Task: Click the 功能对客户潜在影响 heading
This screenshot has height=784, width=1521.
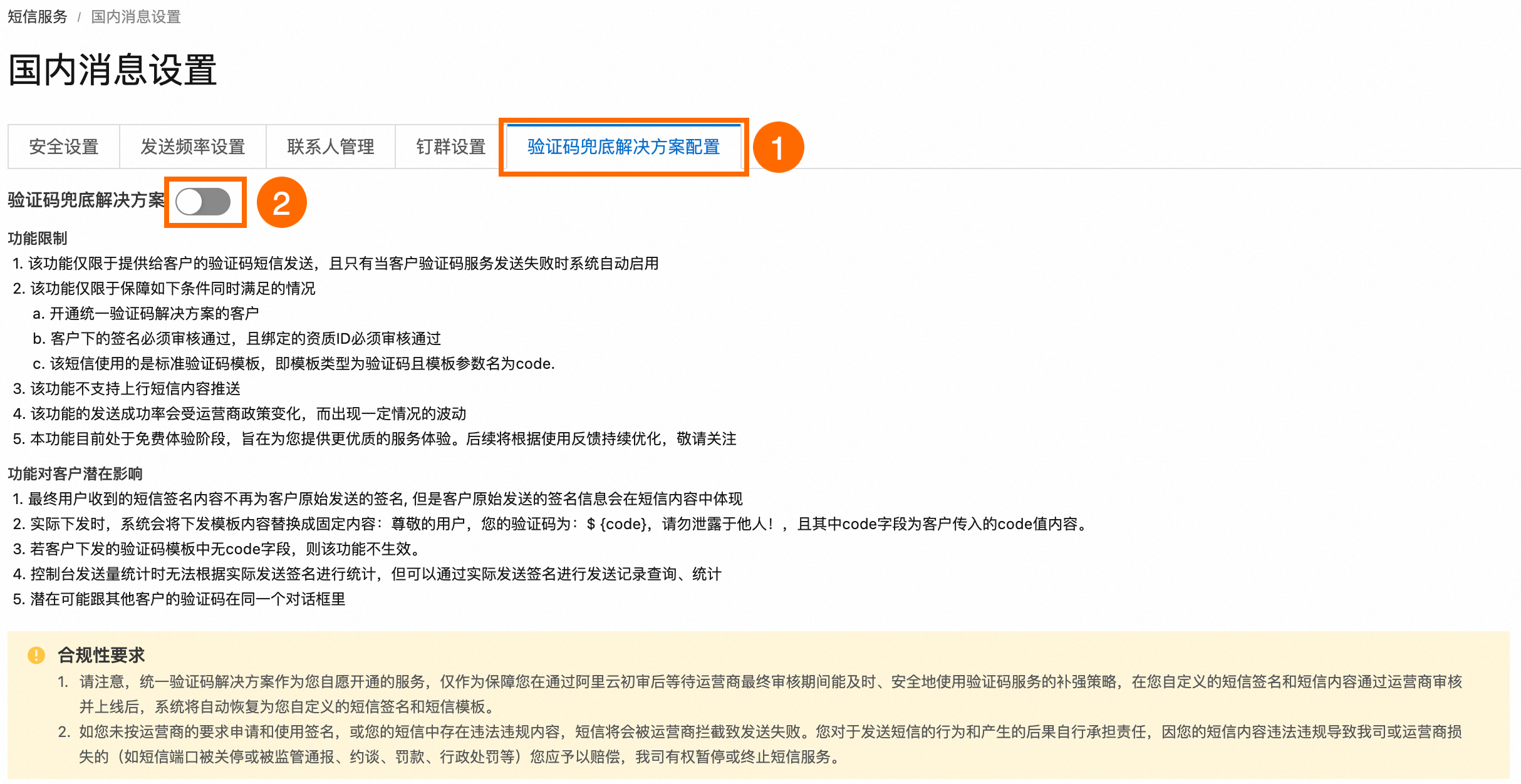Action: pos(75,474)
